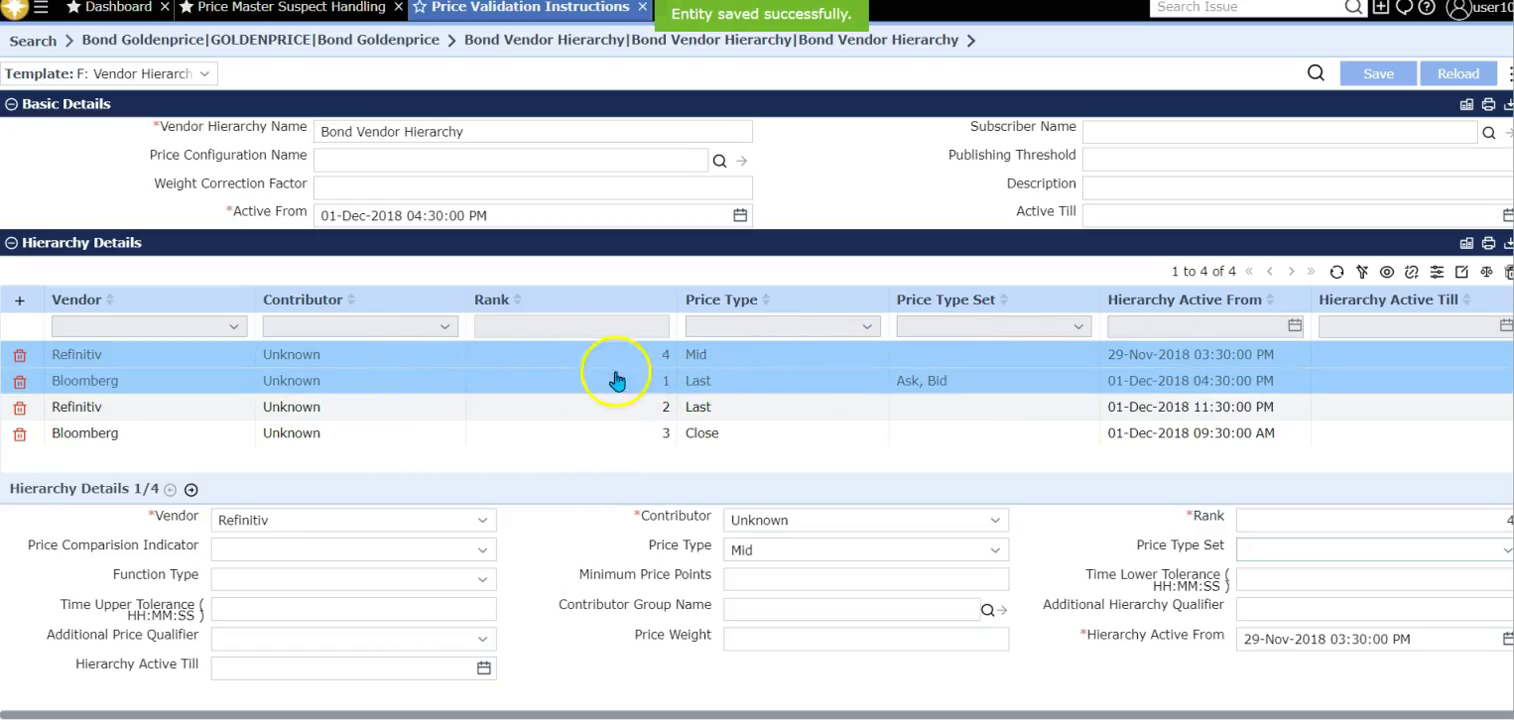The width and height of the screenshot is (1514, 720).
Task: Lookup Contributor Group Name search icon
Action: (987, 610)
